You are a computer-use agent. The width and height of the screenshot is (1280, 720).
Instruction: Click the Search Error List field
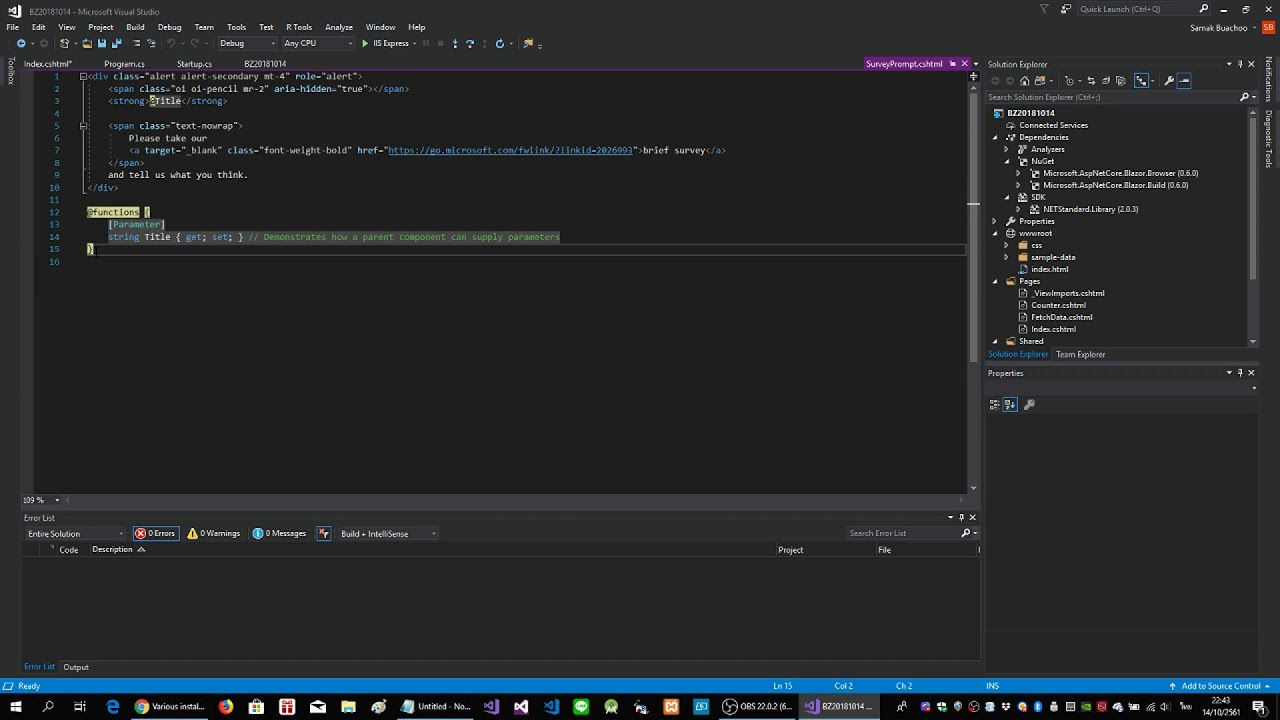pos(903,533)
